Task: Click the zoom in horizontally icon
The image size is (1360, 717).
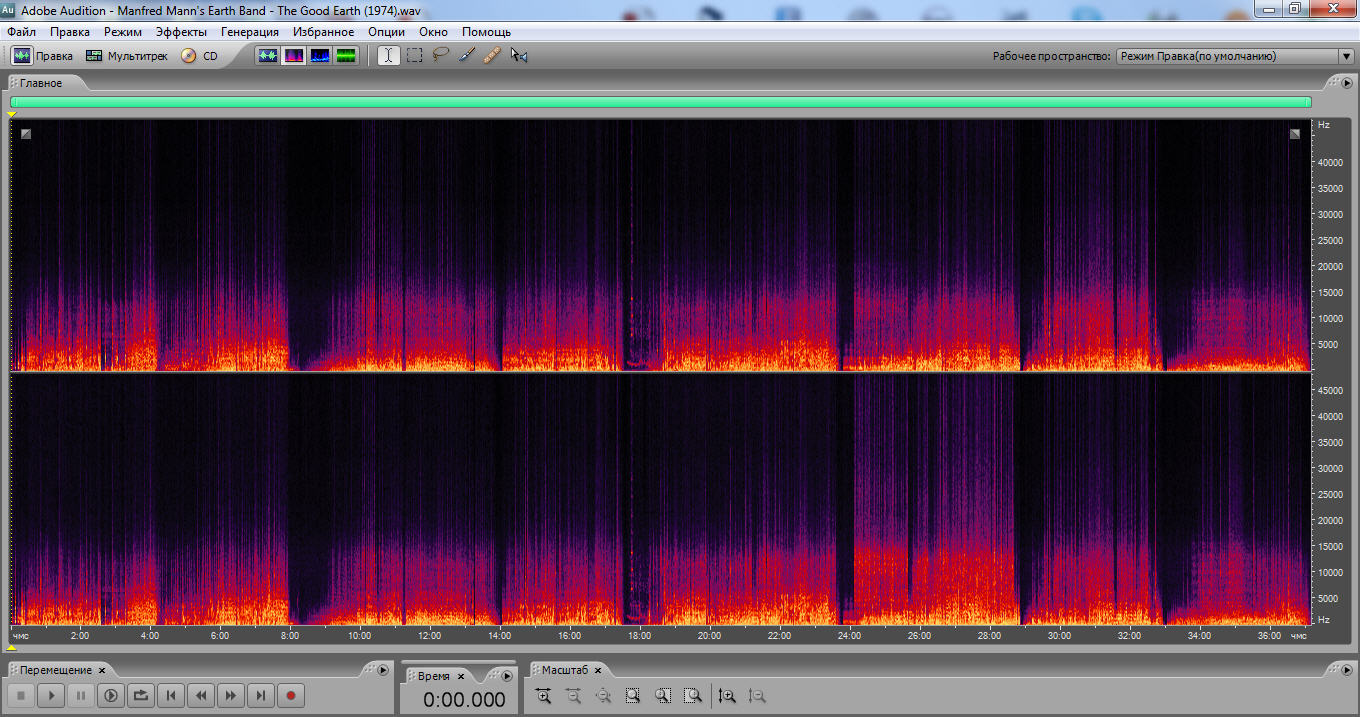Action: pyautogui.click(x=543, y=696)
